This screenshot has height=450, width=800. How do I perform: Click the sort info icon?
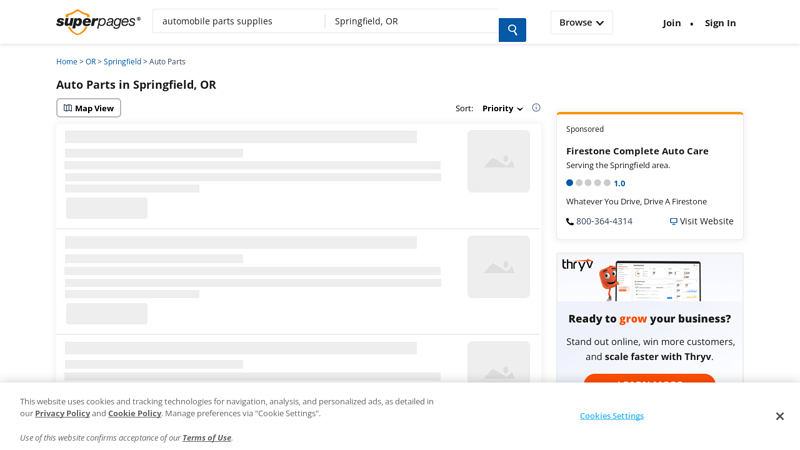(x=536, y=108)
